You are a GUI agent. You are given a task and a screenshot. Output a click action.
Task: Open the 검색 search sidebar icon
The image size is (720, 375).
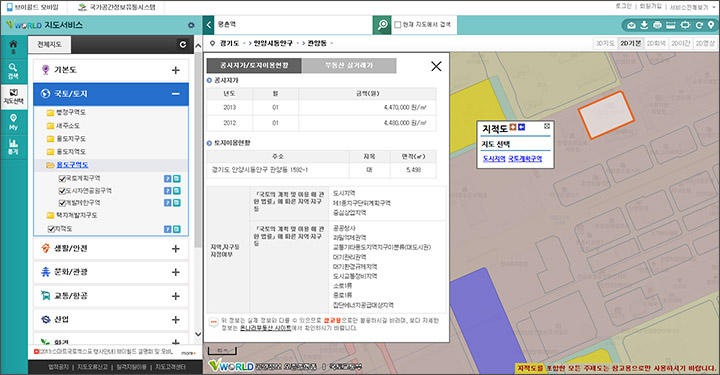pyautogui.click(x=13, y=71)
